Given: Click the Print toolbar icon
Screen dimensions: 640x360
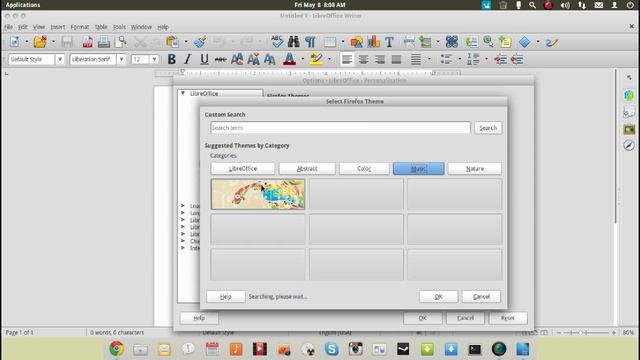Looking at the screenshot, I should 104,42.
